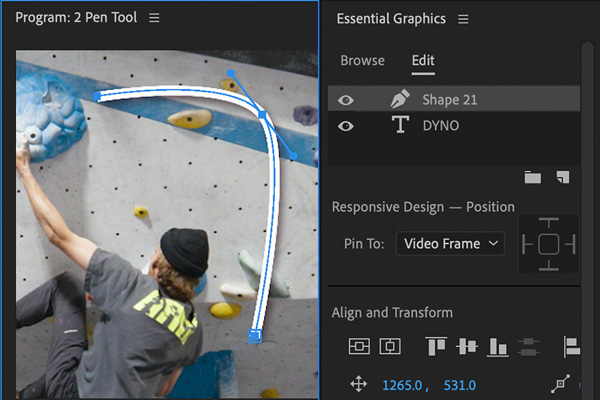Click the middle anchor point on the curve

tap(262, 115)
